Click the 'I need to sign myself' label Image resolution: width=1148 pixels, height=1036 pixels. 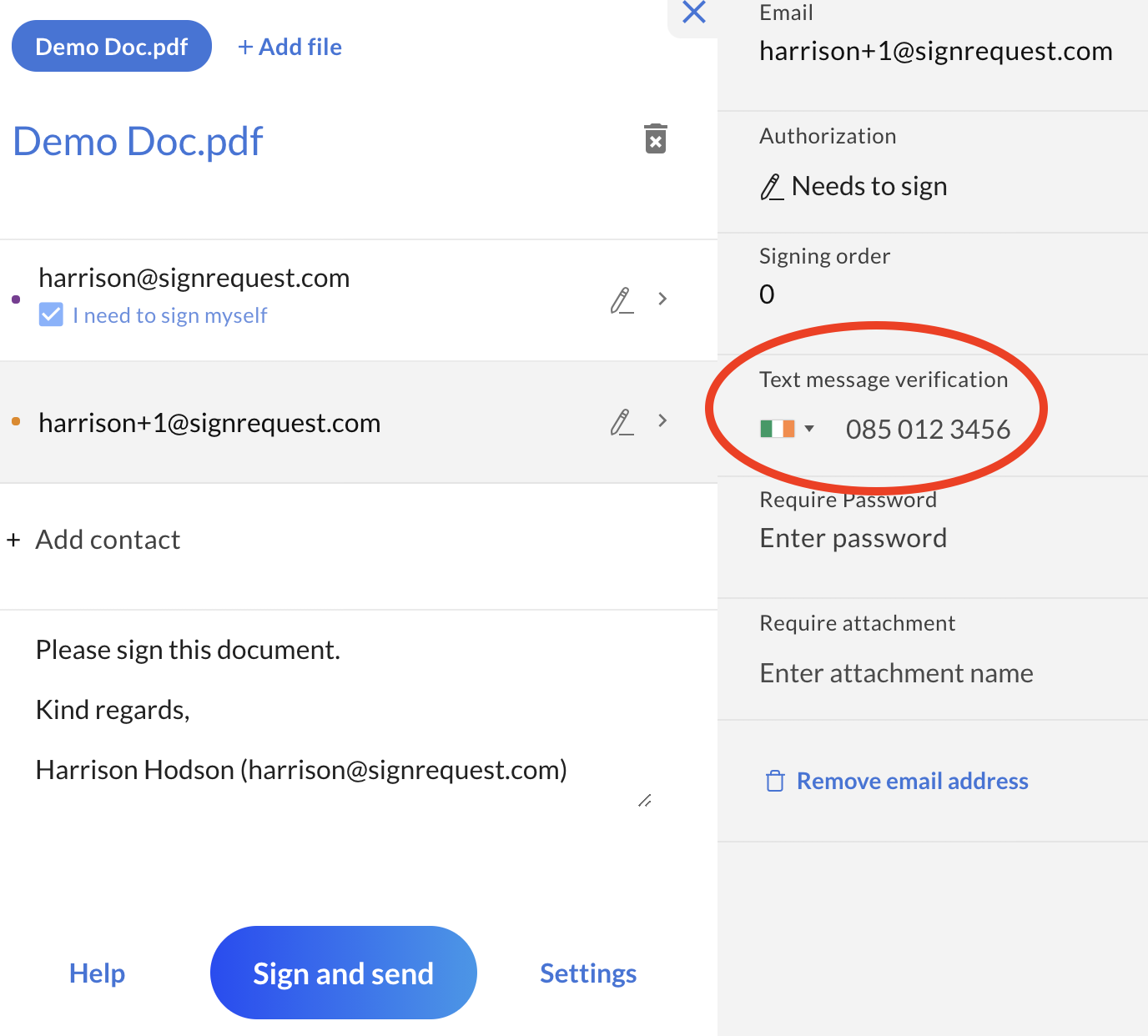tap(169, 315)
